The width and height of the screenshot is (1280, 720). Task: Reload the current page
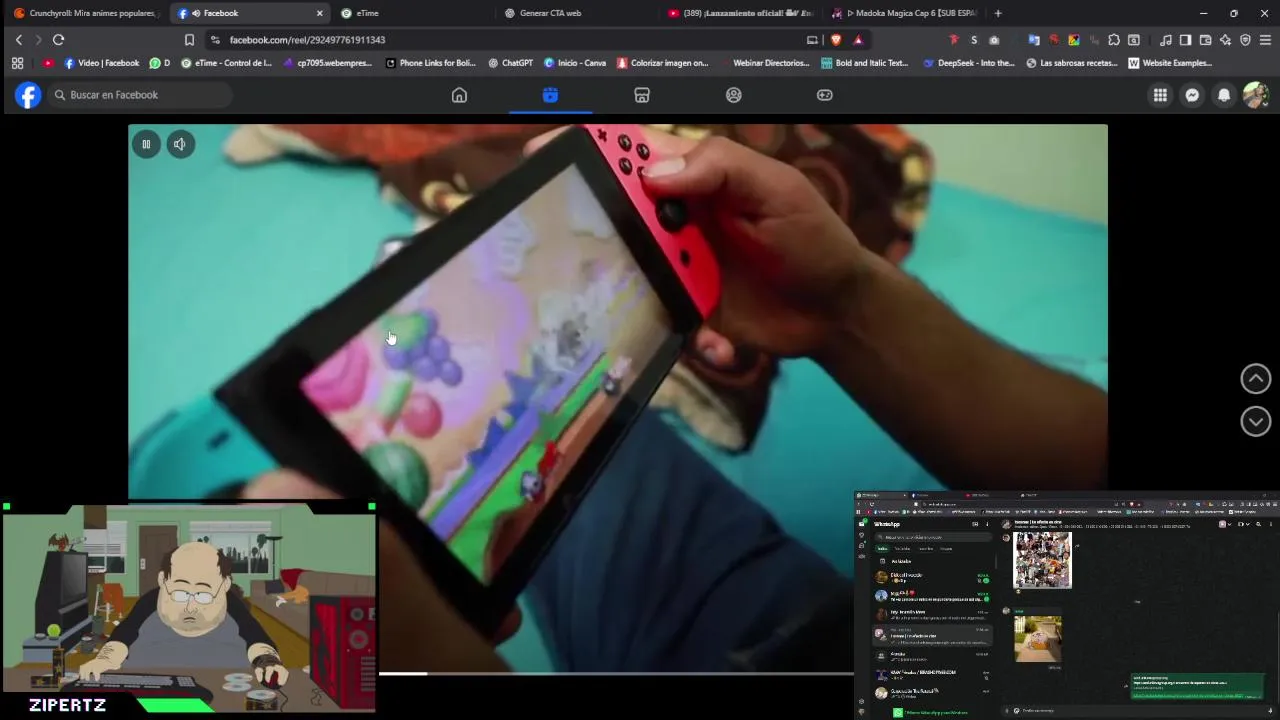pos(58,40)
